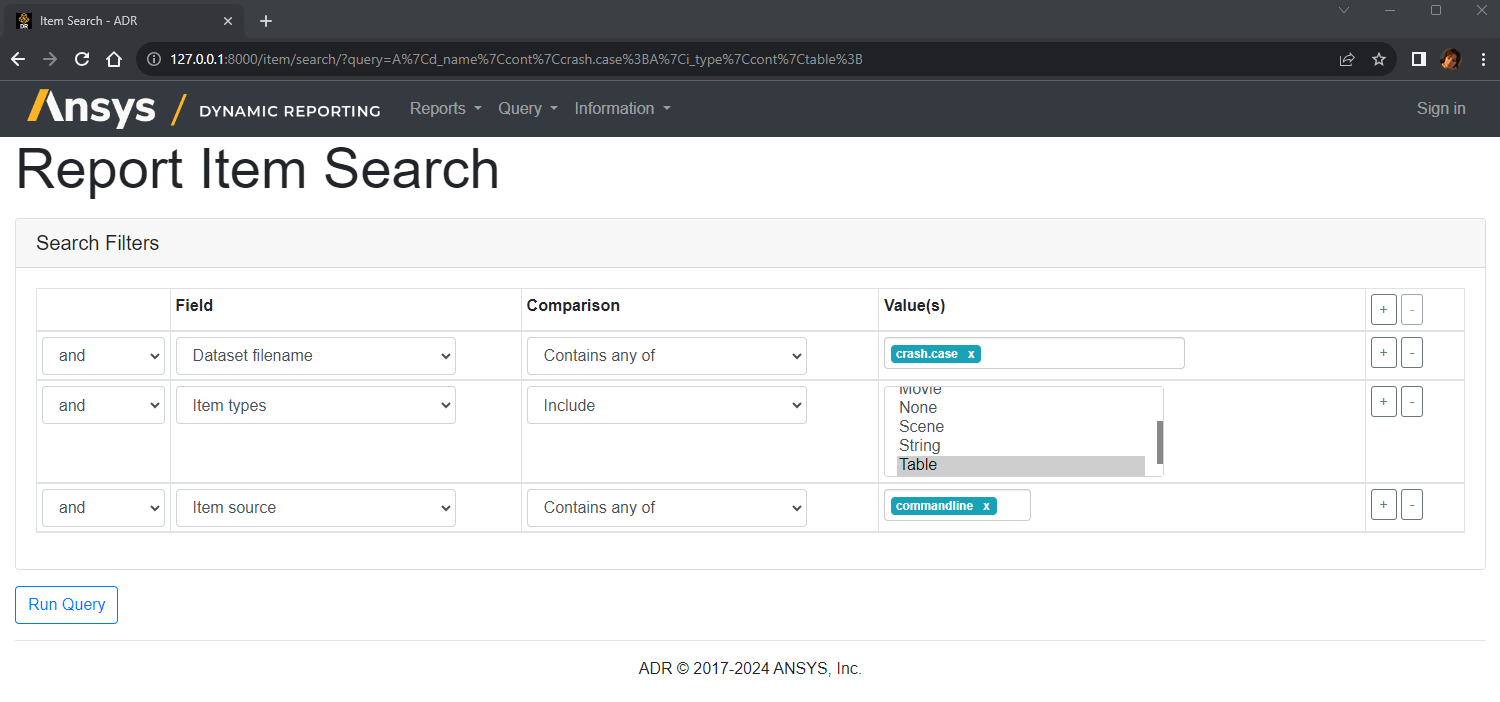Run the query
Screen dimensions: 1500x702
[66, 605]
